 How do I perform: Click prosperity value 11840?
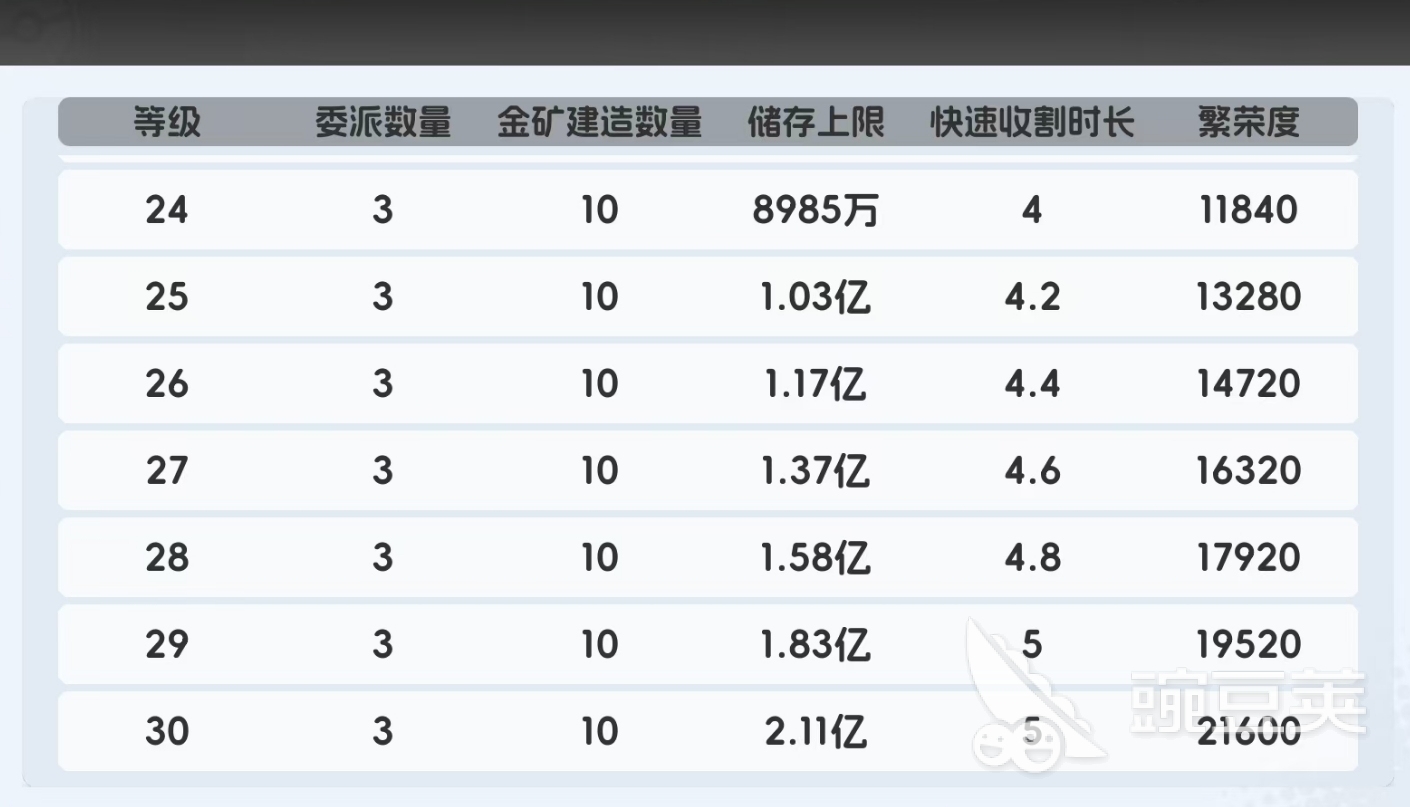click(1249, 210)
